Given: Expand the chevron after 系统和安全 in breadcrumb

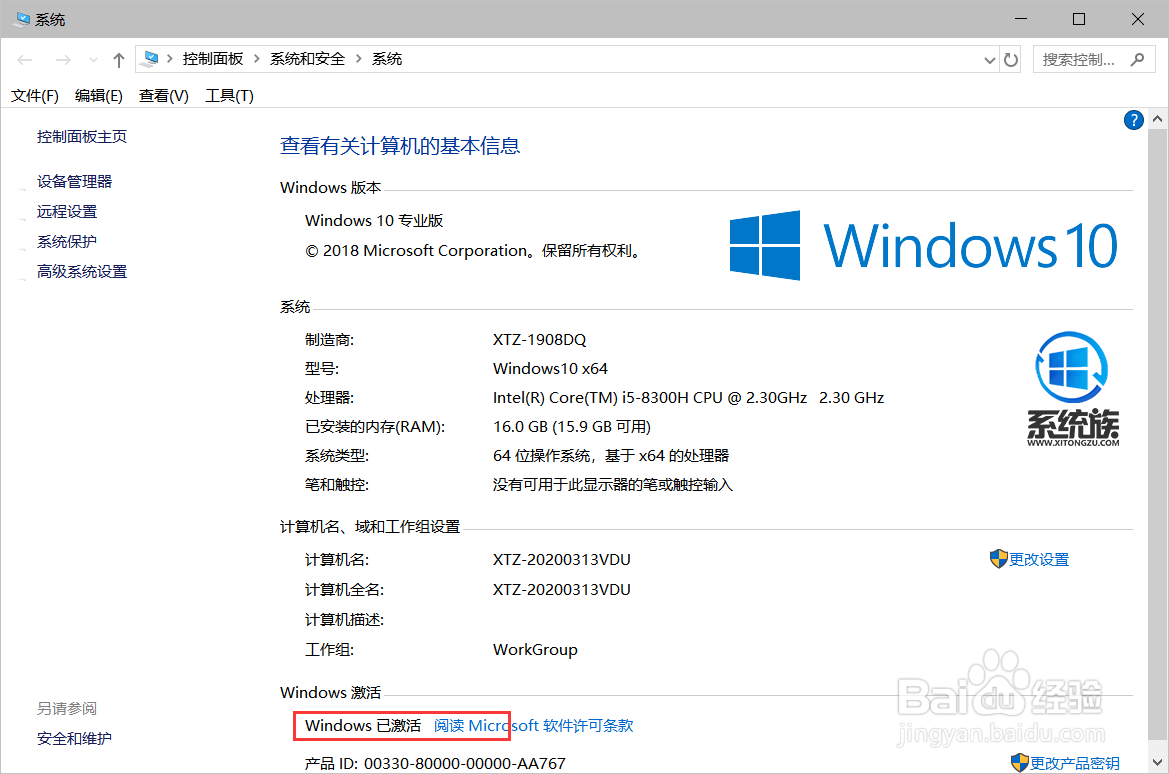Looking at the screenshot, I should (x=358, y=59).
